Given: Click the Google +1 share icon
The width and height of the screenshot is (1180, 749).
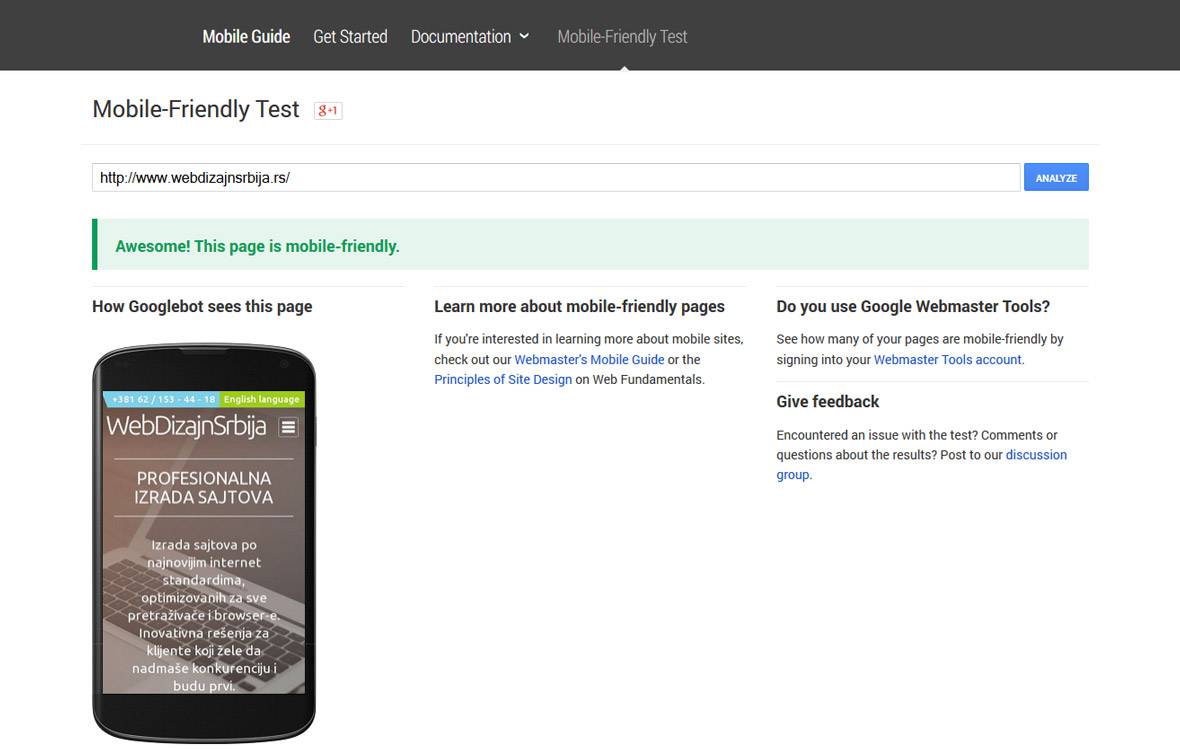Looking at the screenshot, I should [328, 111].
